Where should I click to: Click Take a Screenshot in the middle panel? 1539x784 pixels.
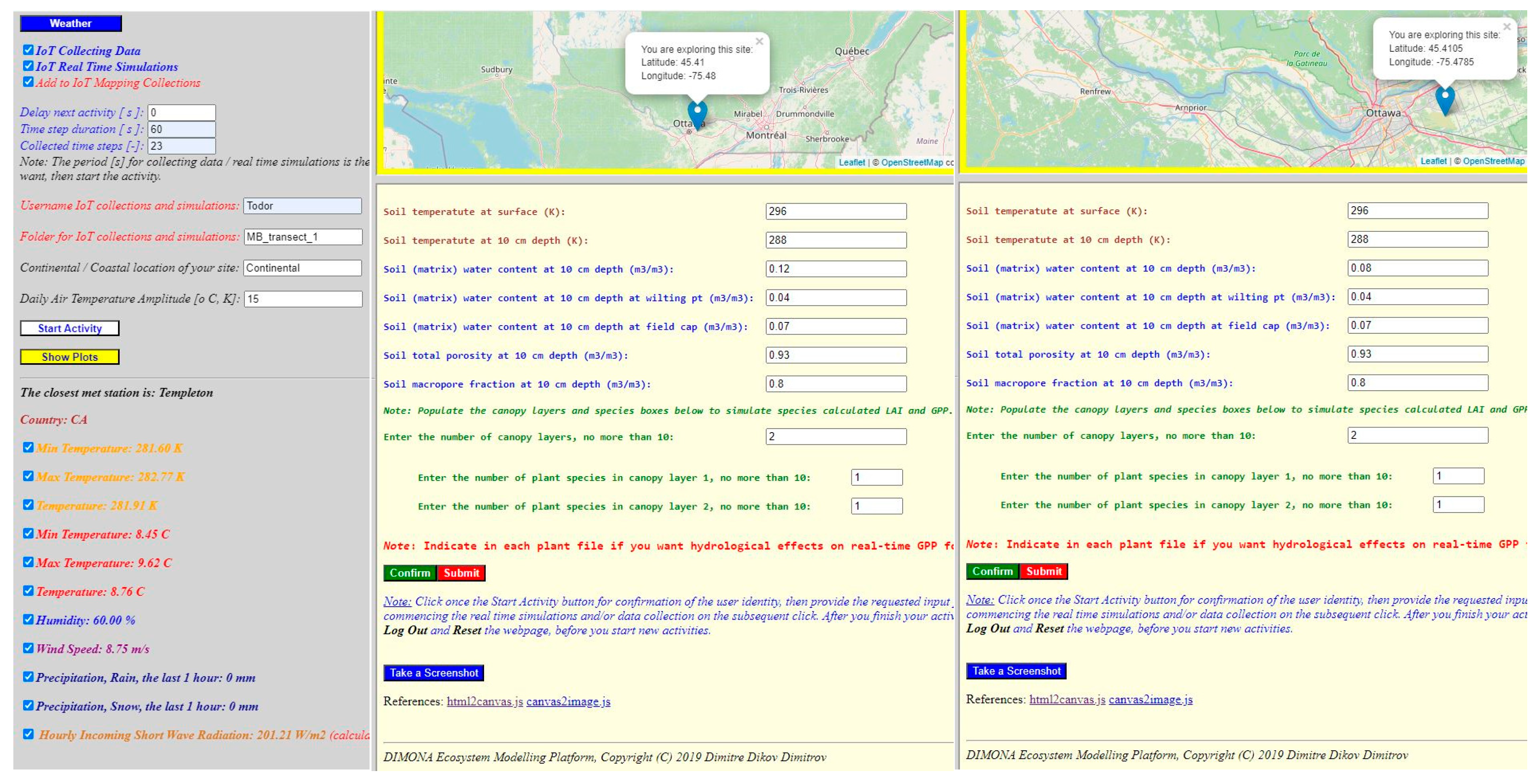434,673
